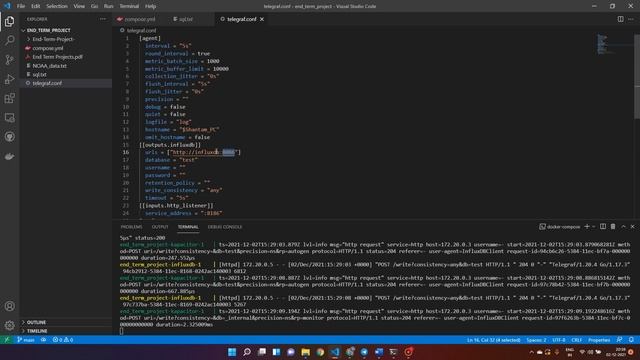Open the Edit menu

tap(36, 6)
